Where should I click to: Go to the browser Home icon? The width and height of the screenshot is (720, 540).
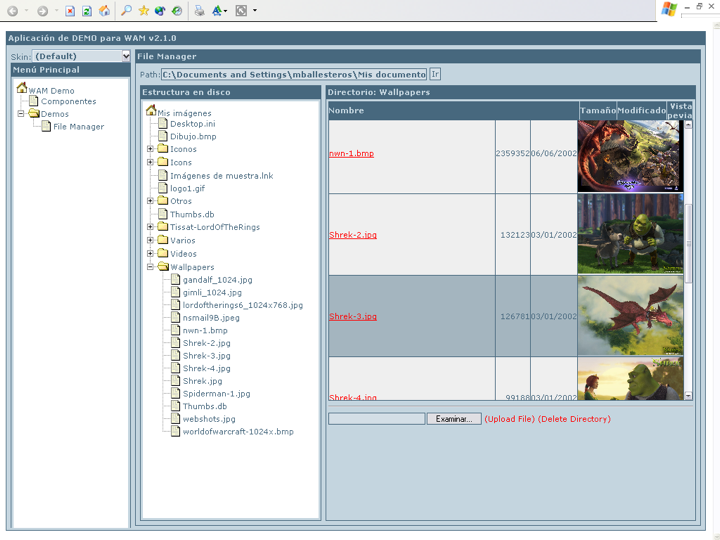tap(105, 11)
